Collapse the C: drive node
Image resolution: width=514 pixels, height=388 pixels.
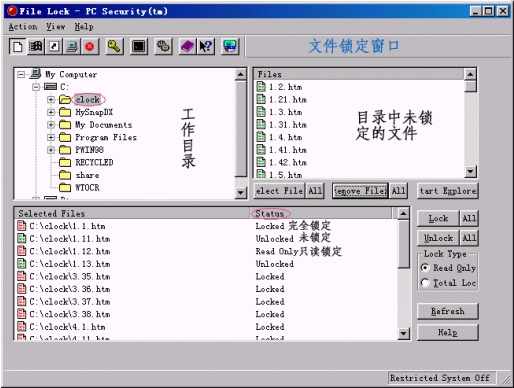pyautogui.click(x=36, y=87)
